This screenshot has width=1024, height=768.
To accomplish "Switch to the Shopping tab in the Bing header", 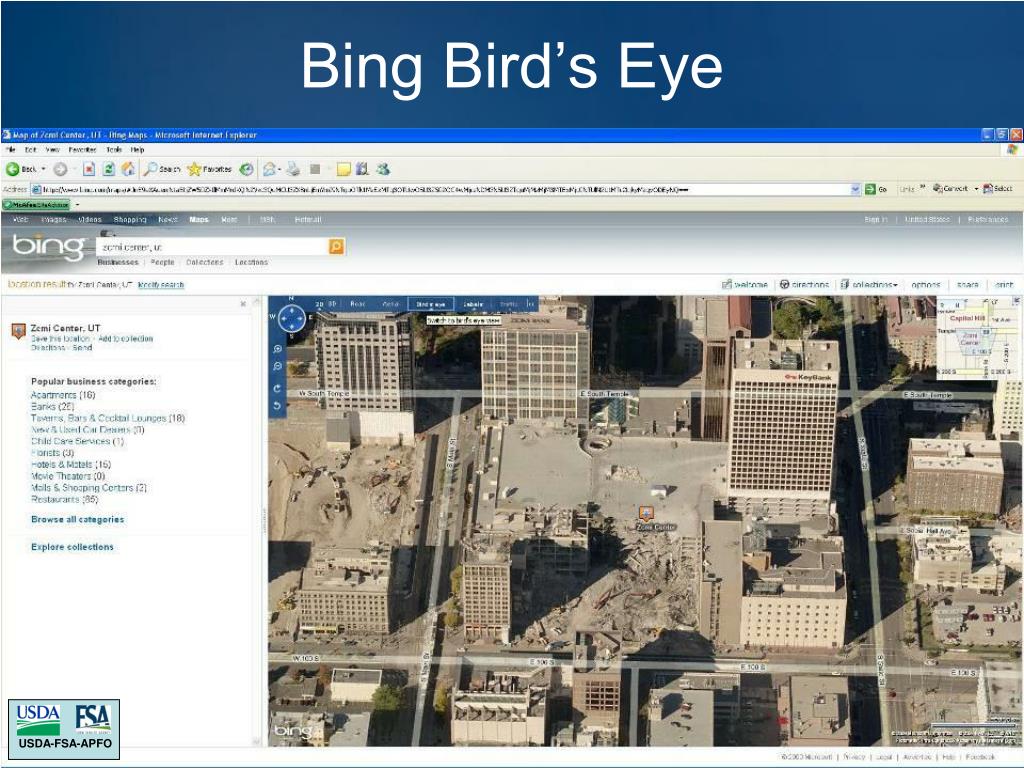I will [129, 219].
